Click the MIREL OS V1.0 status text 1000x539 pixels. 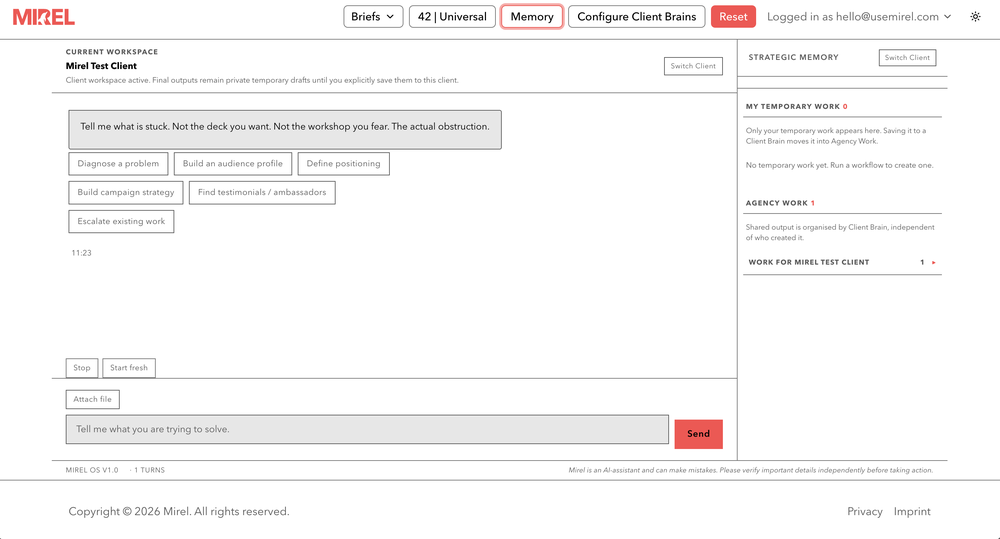click(92, 470)
